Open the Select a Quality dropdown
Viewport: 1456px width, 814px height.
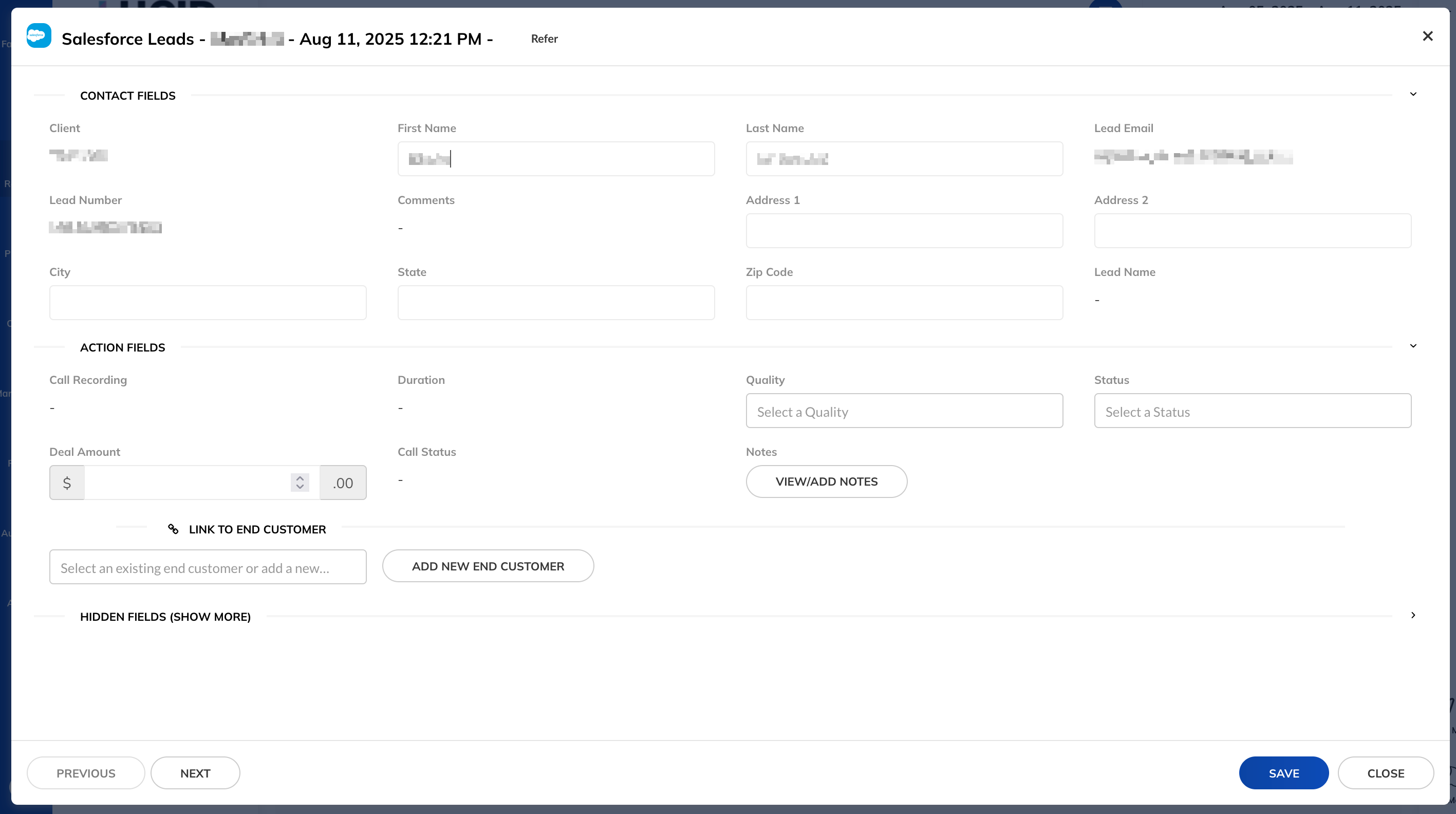[904, 411]
